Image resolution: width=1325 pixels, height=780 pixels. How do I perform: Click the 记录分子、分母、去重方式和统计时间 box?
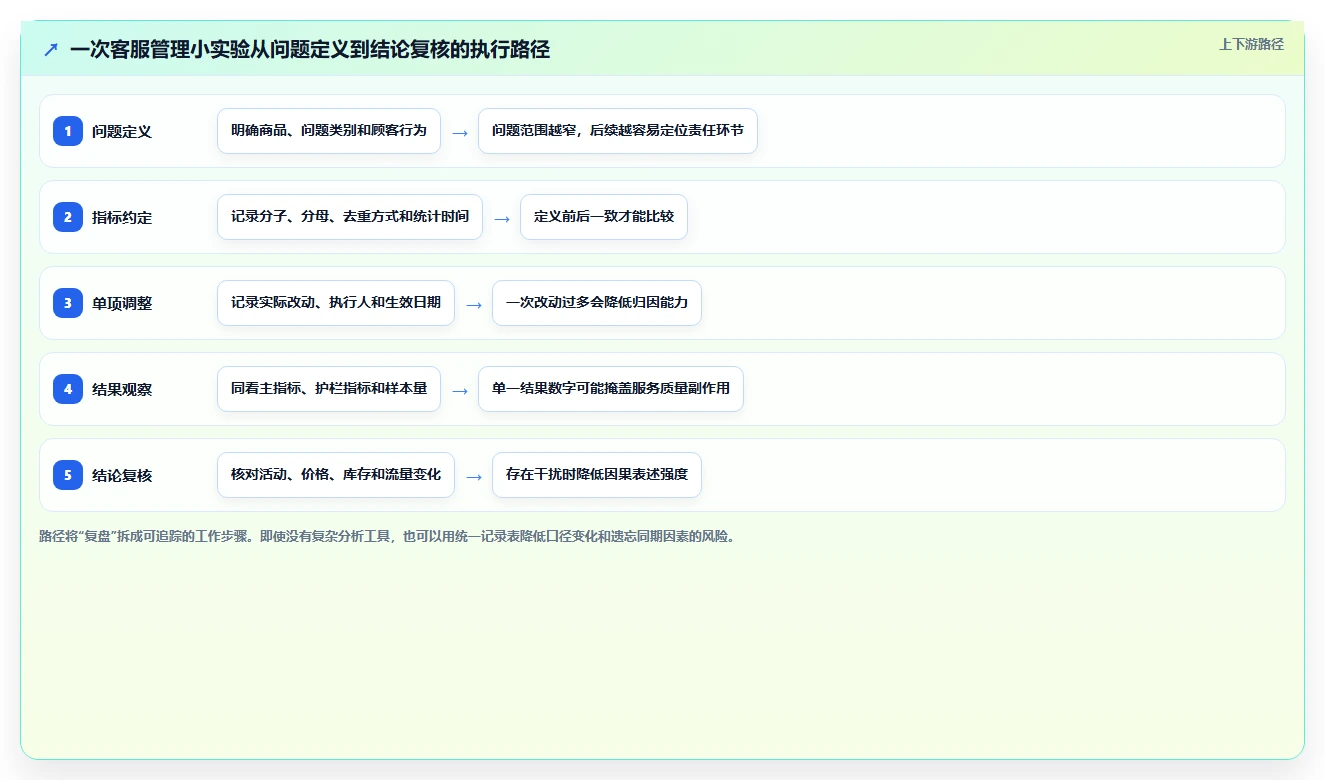[350, 217]
